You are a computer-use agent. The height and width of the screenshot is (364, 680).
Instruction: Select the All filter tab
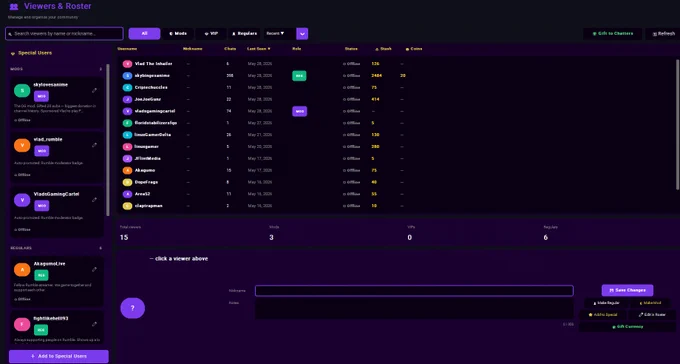(144, 33)
